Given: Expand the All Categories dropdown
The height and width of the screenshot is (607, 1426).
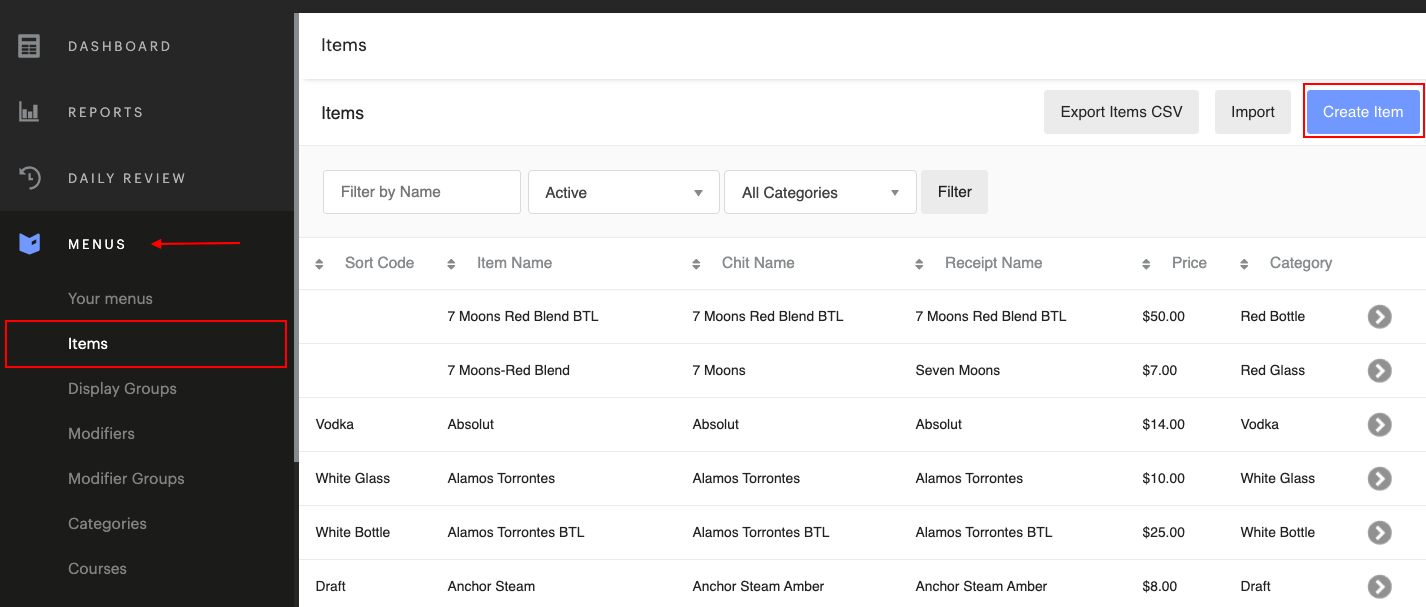Looking at the screenshot, I should pos(820,192).
